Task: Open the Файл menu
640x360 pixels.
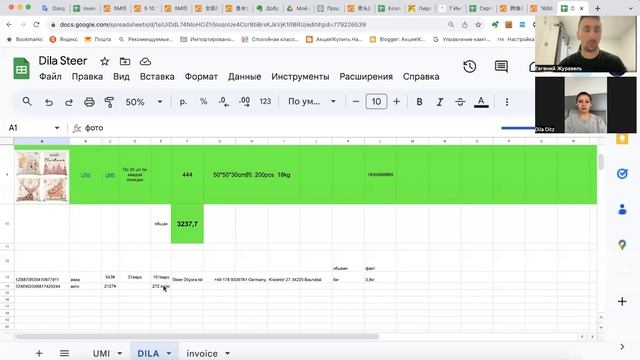Action: [x=50, y=77]
